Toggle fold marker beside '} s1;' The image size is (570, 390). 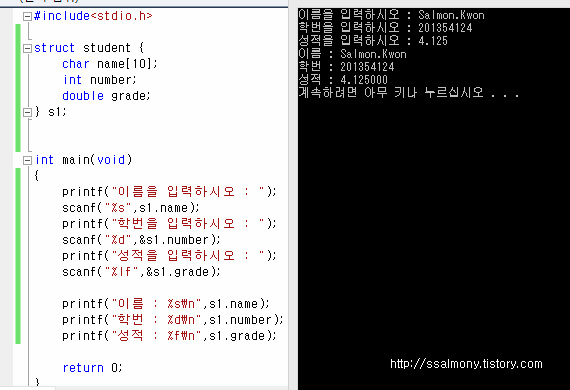tap(27, 112)
